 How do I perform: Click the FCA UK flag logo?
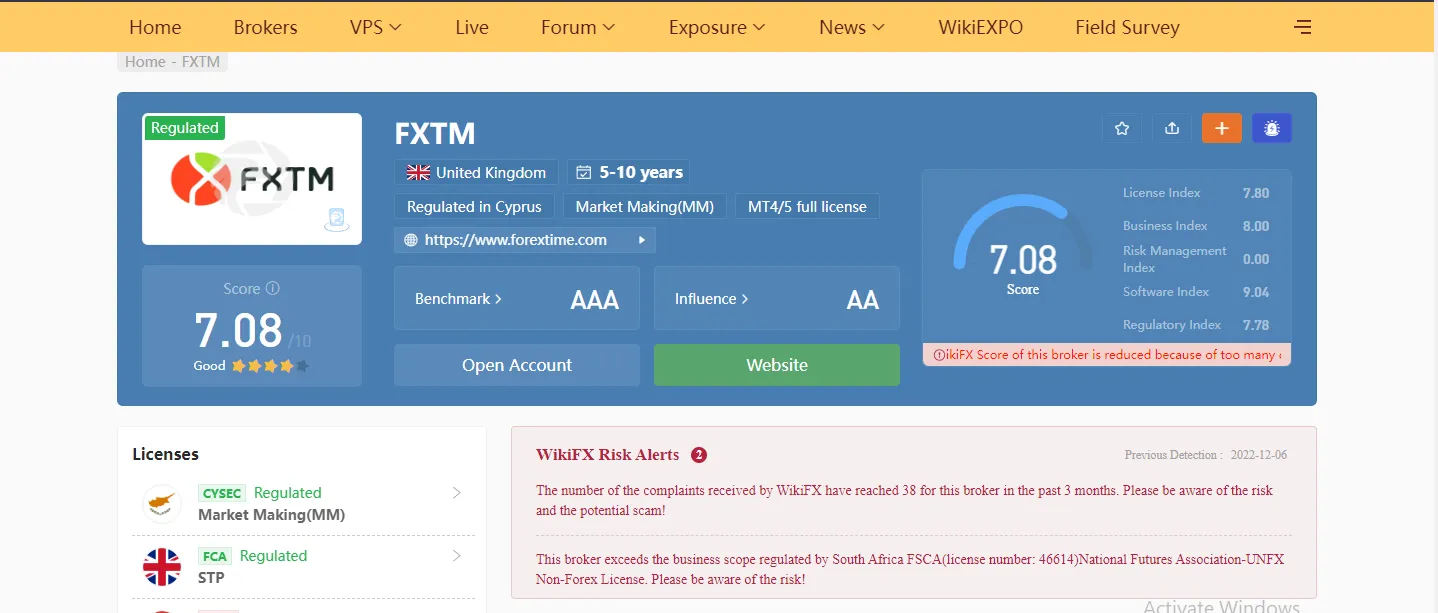pyautogui.click(x=161, y=567)
